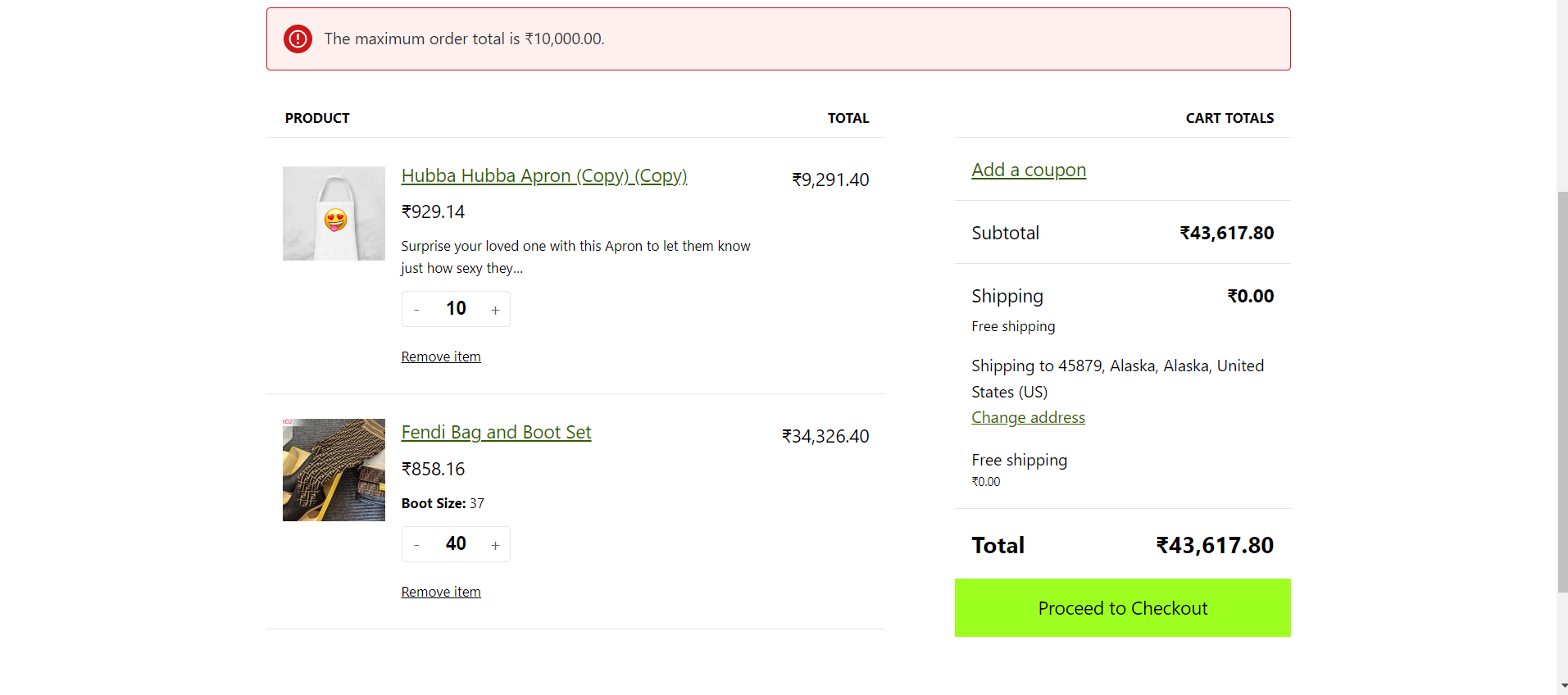Click the red error alert icon
This screenshot has width=1568, height=695.
coord(298,39)
